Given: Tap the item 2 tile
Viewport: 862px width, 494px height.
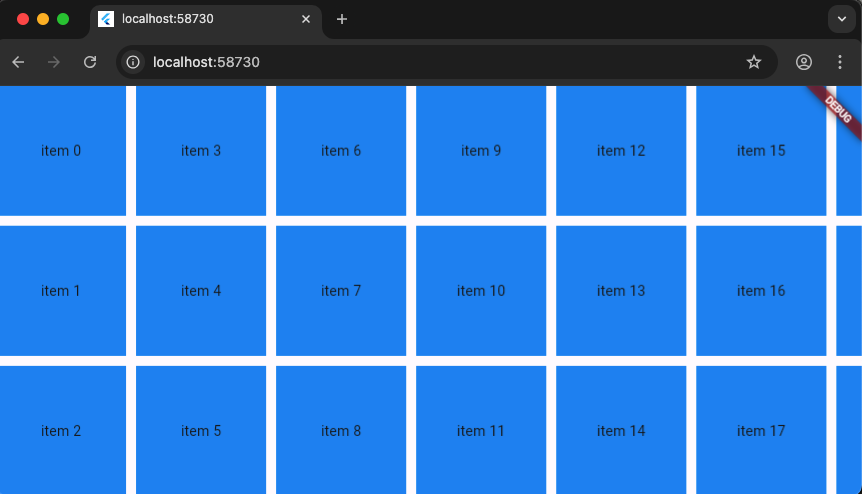Looking at the screenshot, I should point(61,430).
